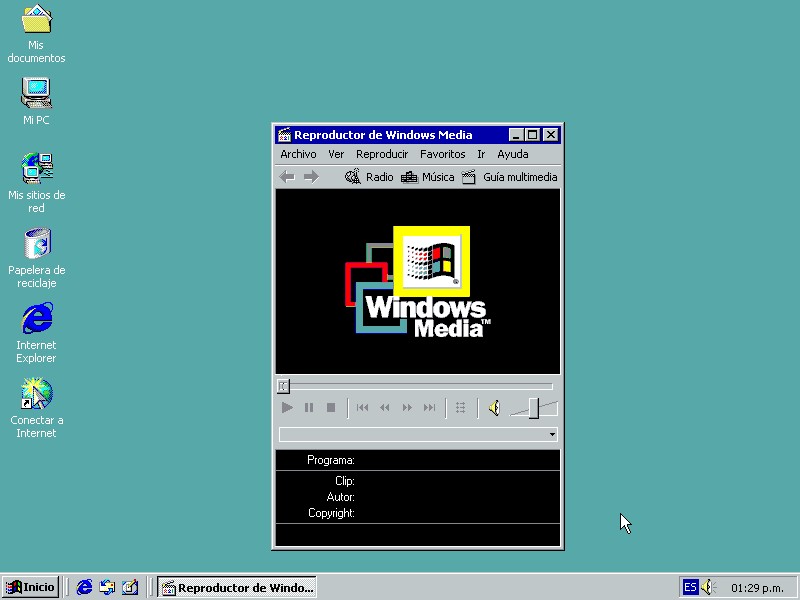
Task: Close the Reproductor de Windows Media window
Action: point(551,135)
